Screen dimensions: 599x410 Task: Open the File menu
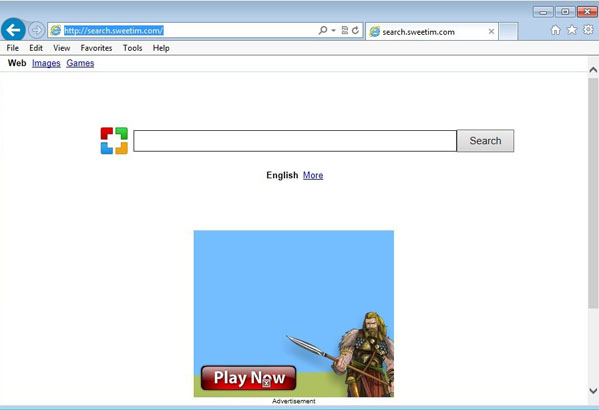[13, 48]
